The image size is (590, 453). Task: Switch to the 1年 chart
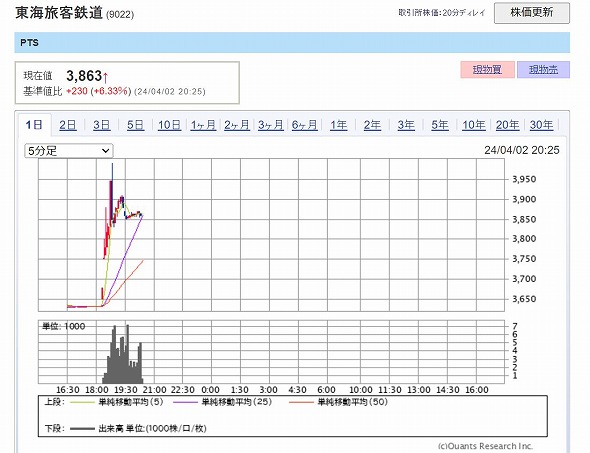(x=339, y=125)
